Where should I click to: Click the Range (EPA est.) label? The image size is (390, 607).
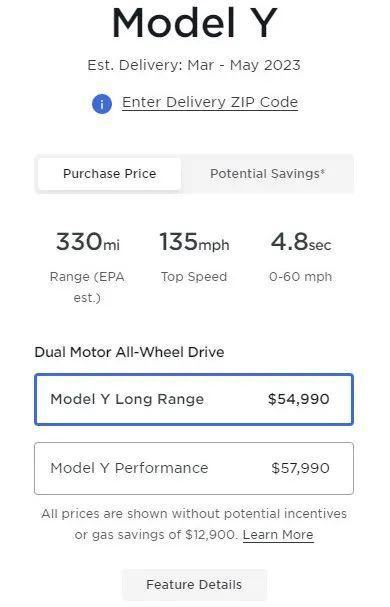pyautogui.click(x=87, y=287)
